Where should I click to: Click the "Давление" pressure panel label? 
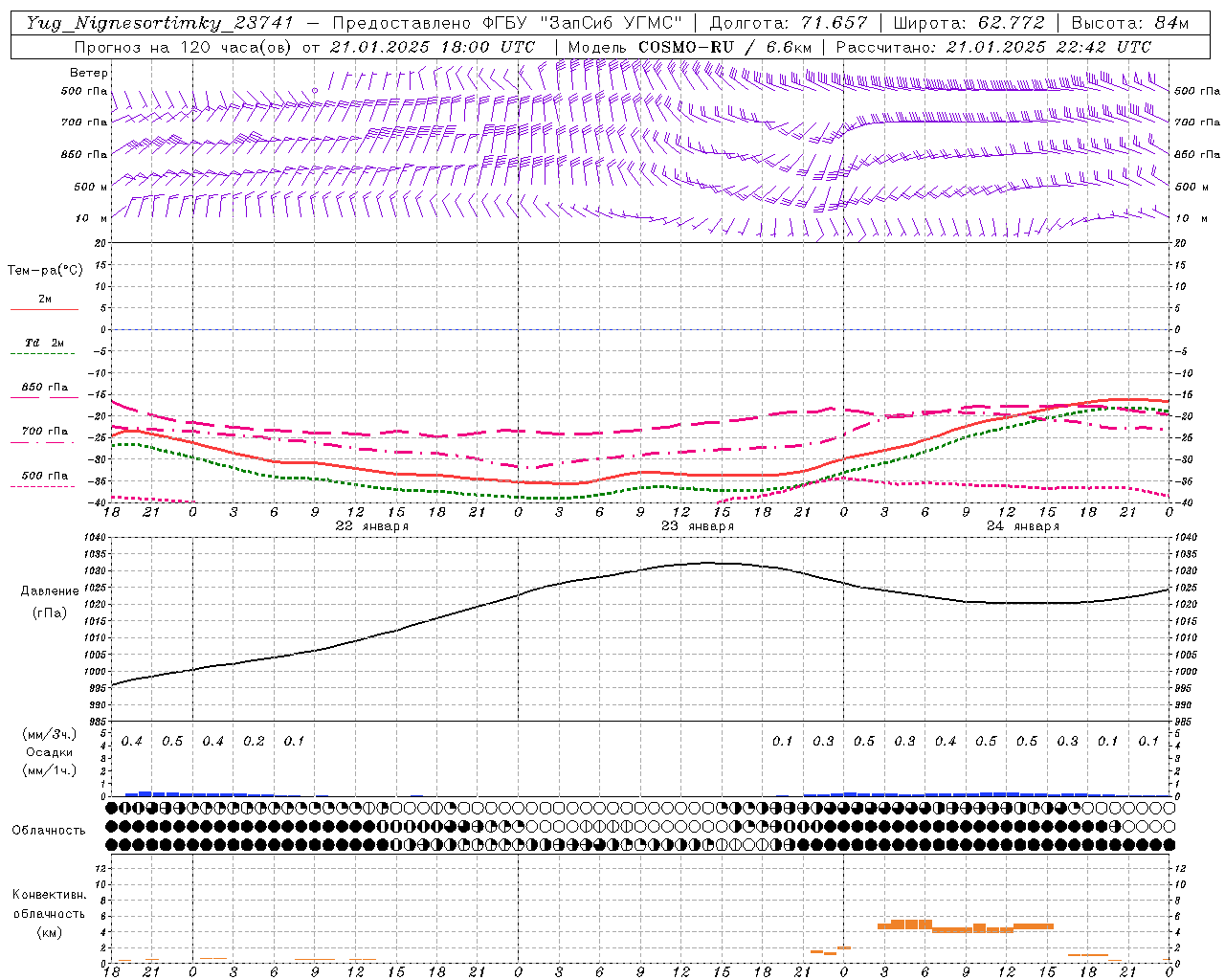click(49, 591)
